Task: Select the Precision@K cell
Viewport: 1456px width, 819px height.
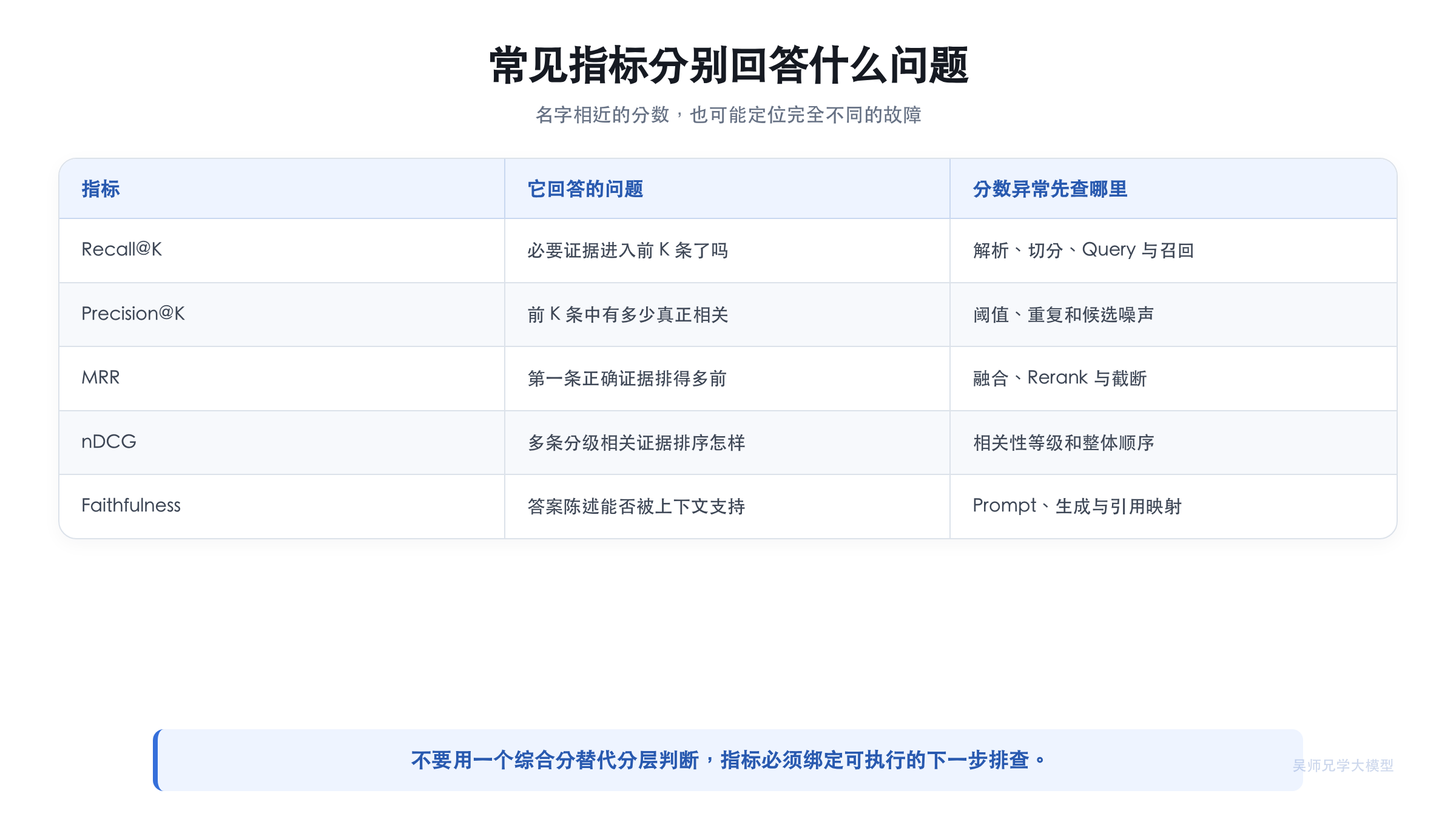Action: [282, 314]
